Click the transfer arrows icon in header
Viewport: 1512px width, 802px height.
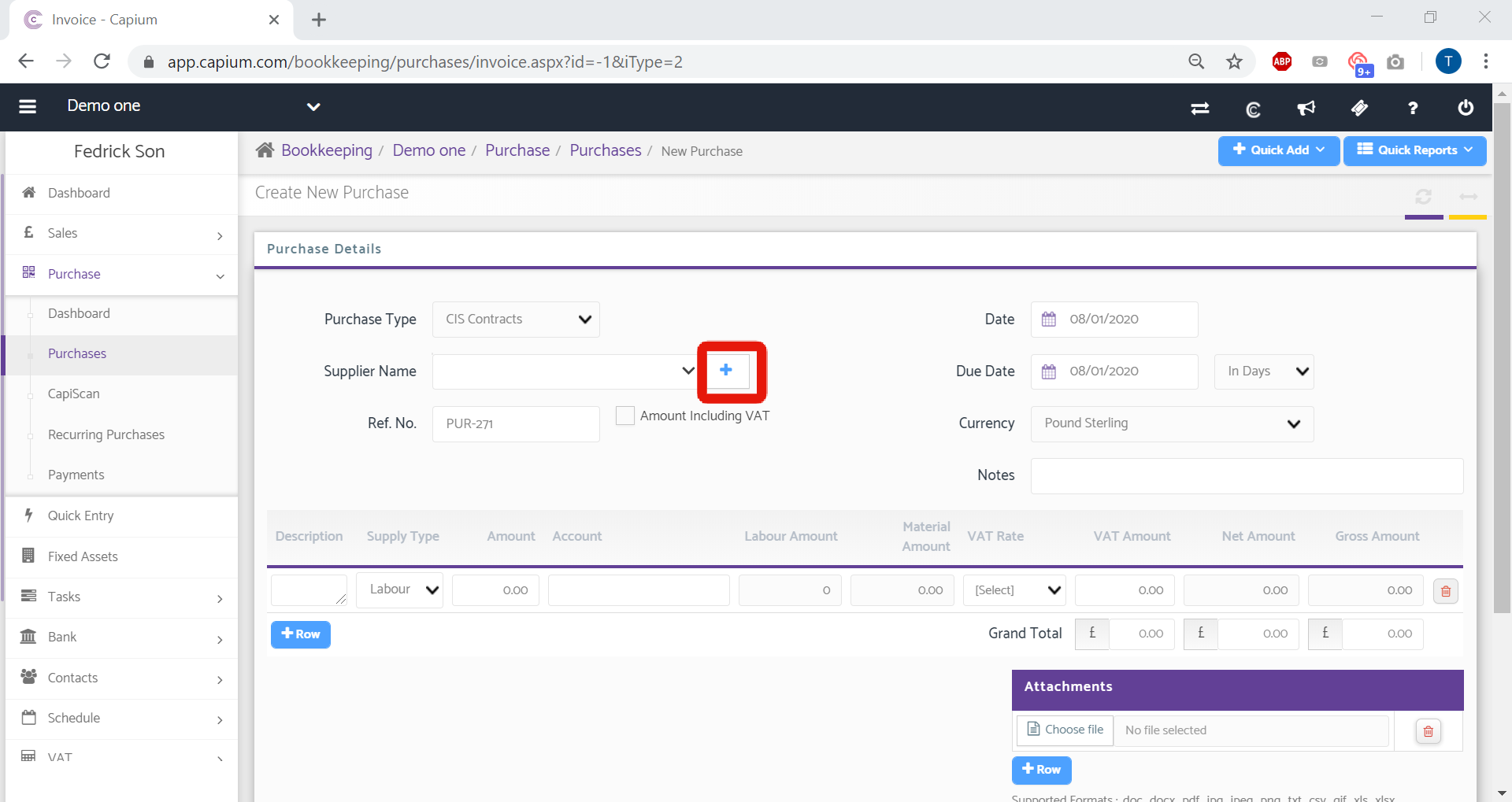[x=1200, y=108]
